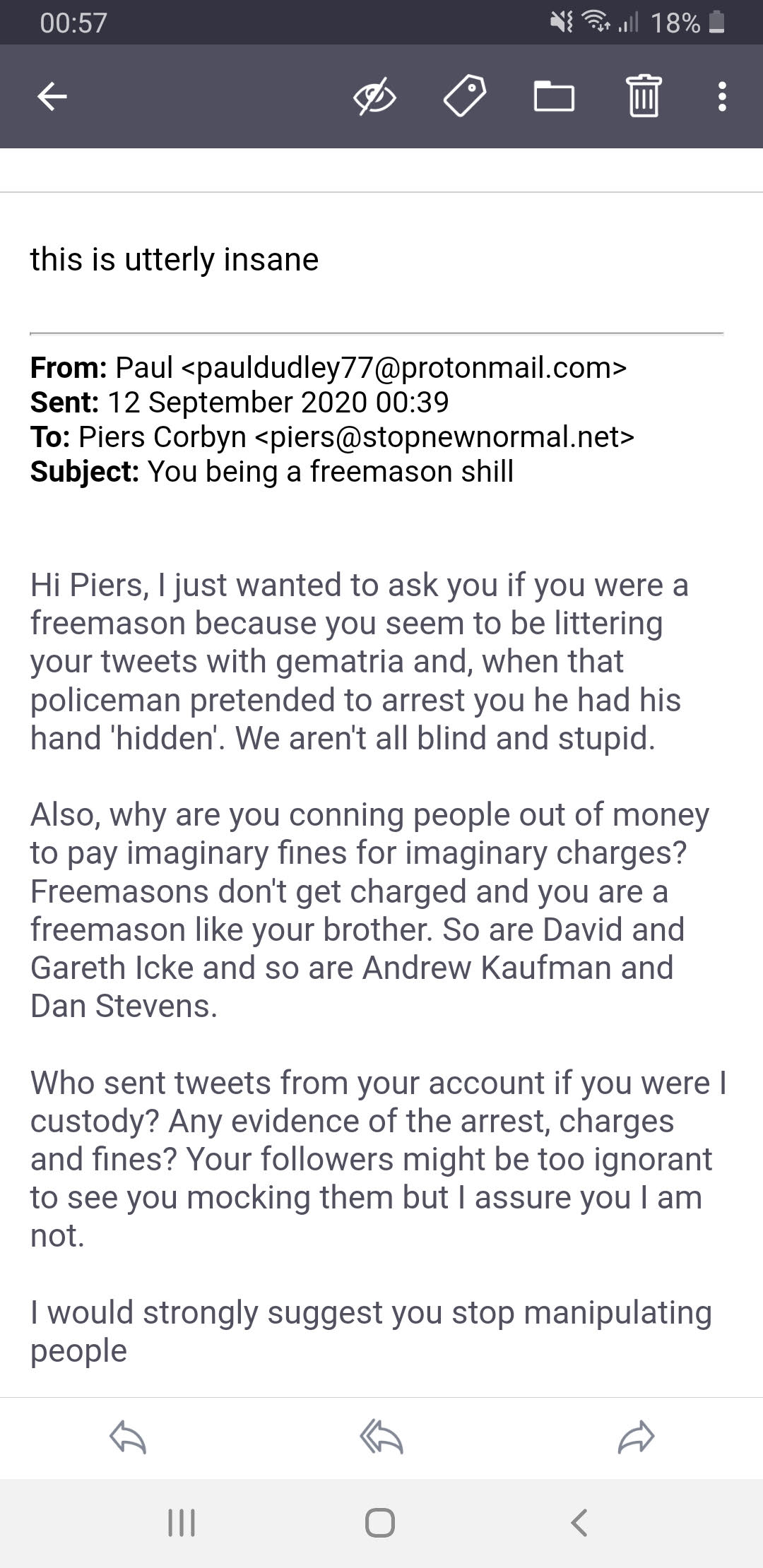Tap the 00:57 clock in status bar
Viewport: 763px width, 1568px height.
(73, 23)
